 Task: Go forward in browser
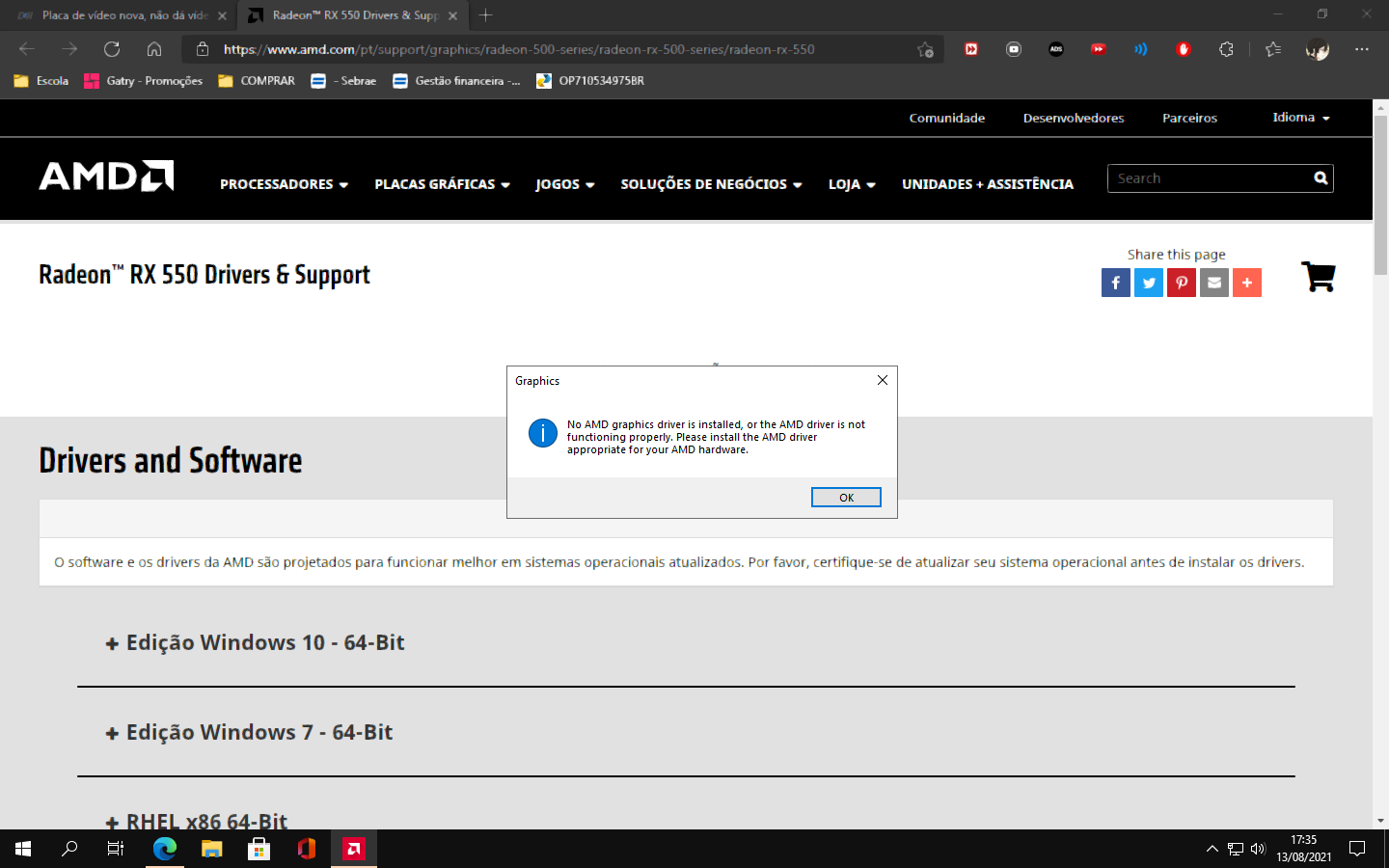point(69,49)
